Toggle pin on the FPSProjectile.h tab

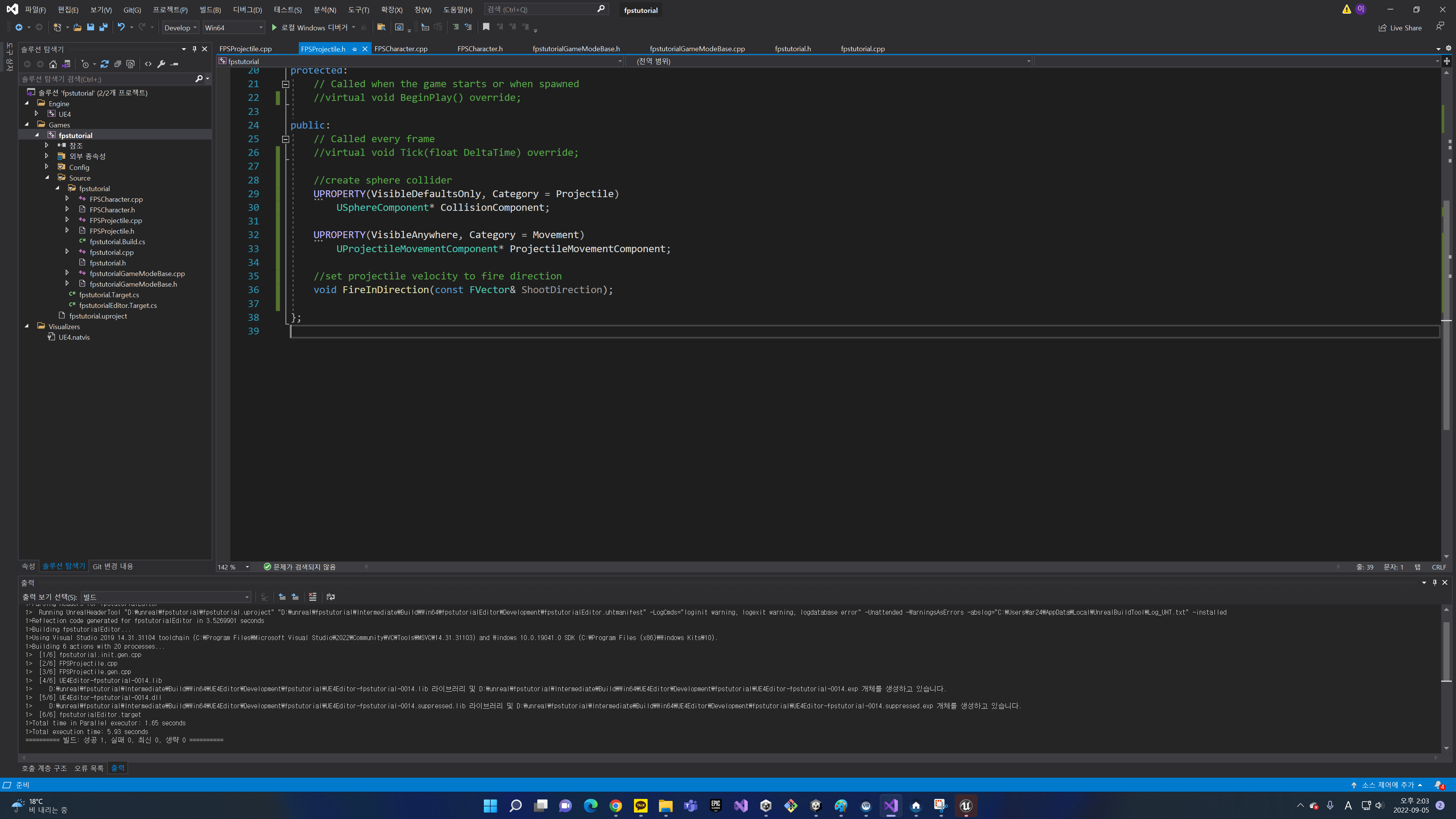(355, 49)
